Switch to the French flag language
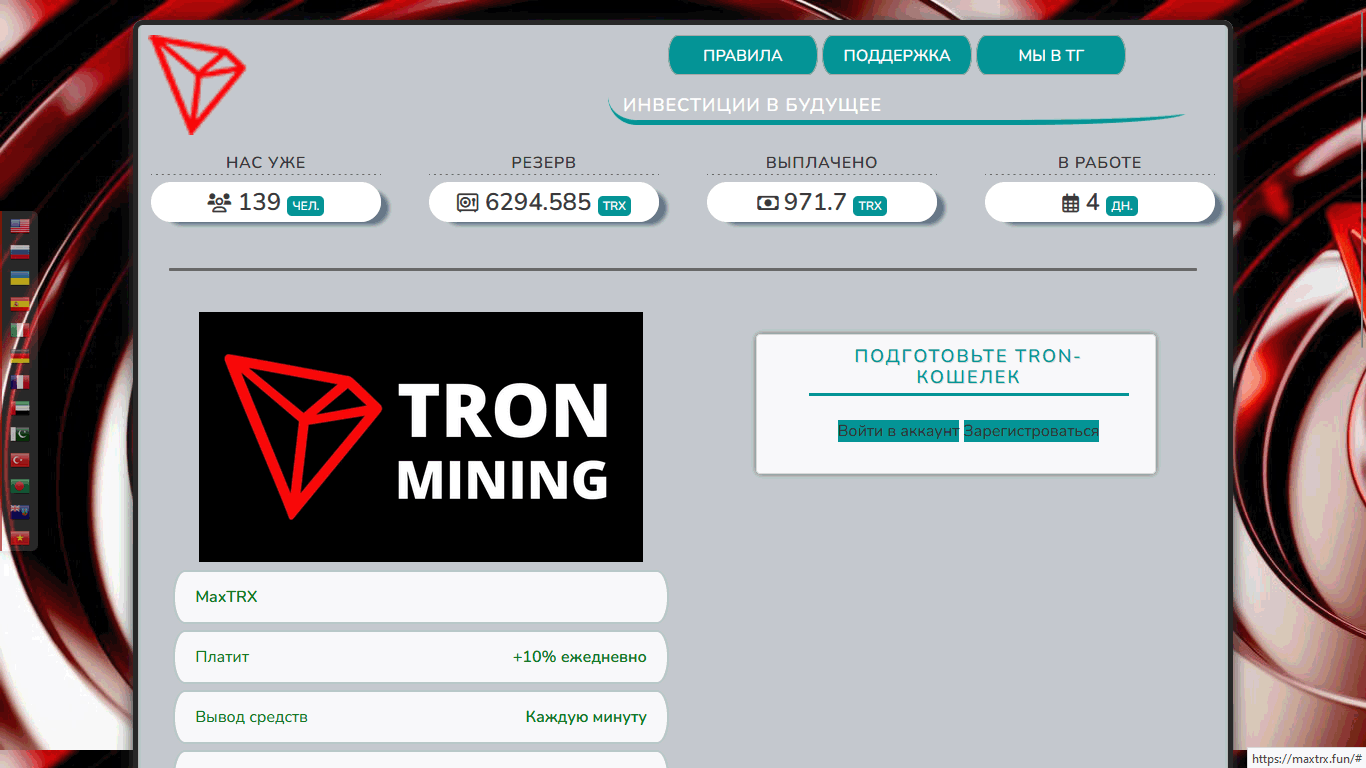Screen dimensions: 1366x768 point(20,382)
